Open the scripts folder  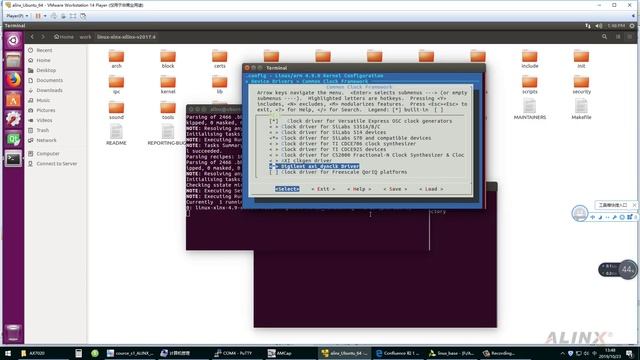[529, 84]
